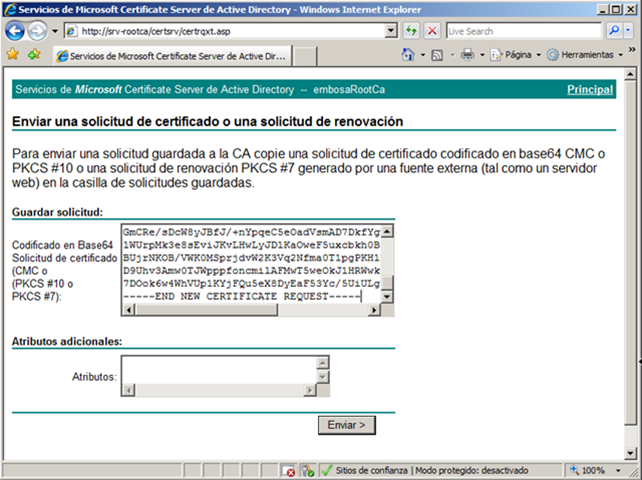Open Favorites Center star icon
Viewport: 642px width, 480px height.
(x=13, y=54)
